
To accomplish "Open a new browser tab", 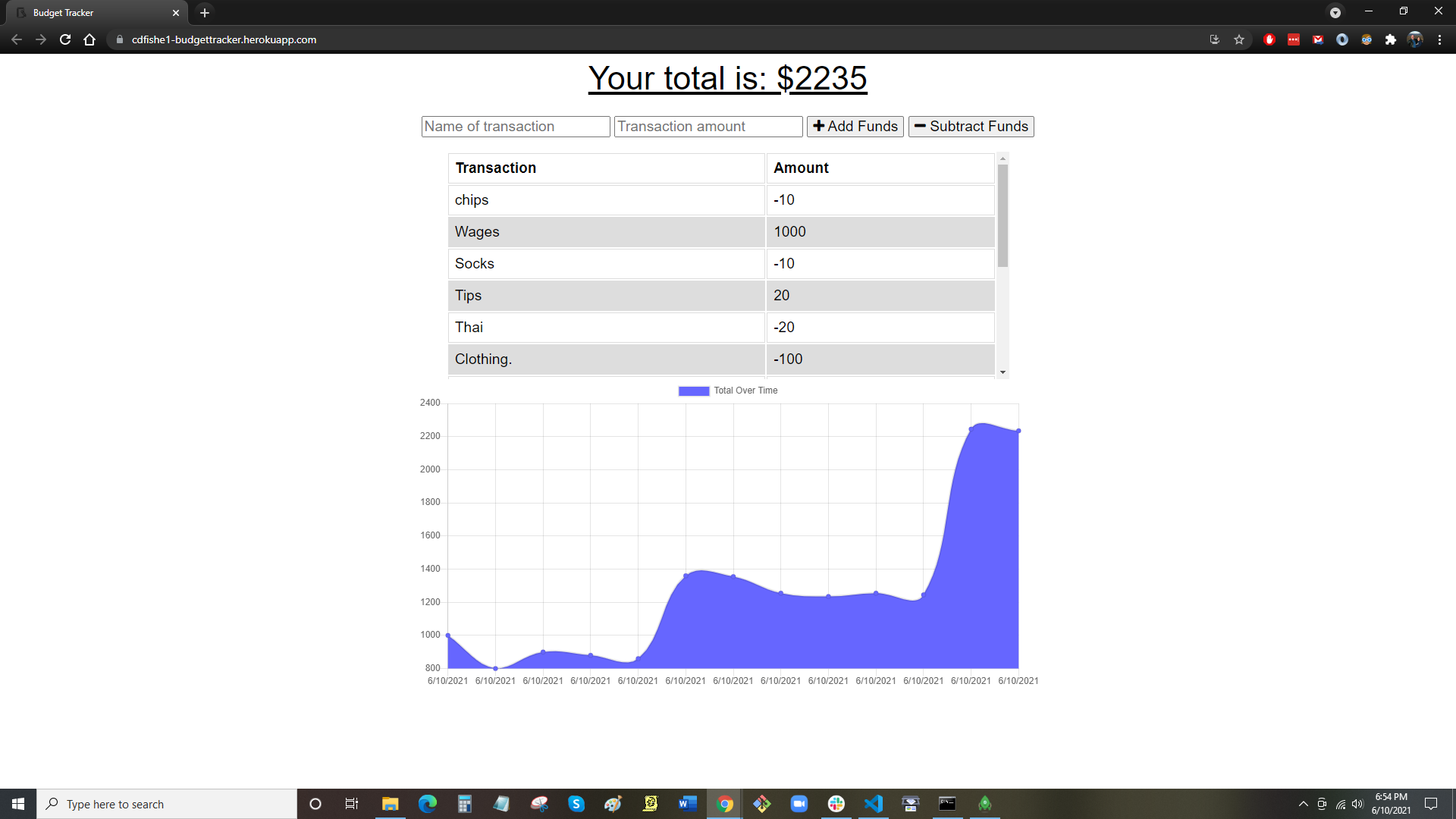I will [x=205, y=12].
